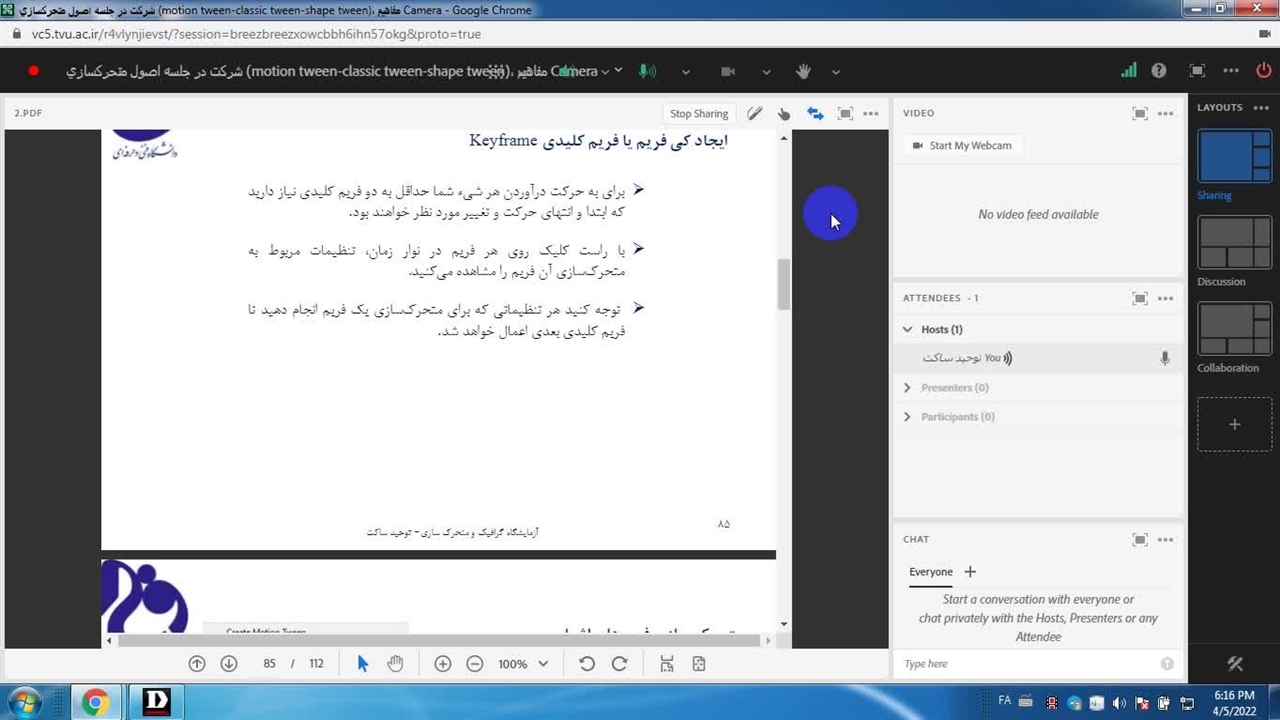Screen dimensions: 1280x720
Task: Rotate the document clockwise
Action: [619, 664]
